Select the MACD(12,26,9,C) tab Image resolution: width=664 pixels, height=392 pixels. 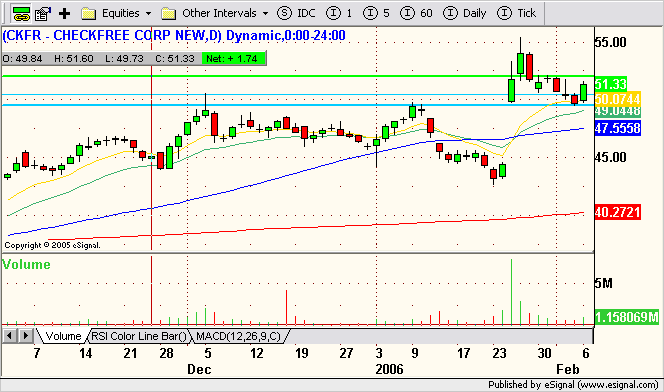coord(238,336)
